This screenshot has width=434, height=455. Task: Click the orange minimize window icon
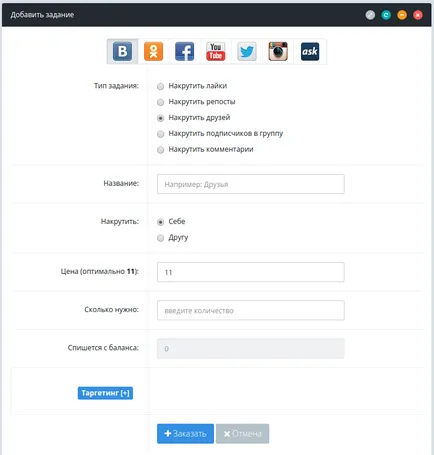pyautogui.click(x=402, y=15)
